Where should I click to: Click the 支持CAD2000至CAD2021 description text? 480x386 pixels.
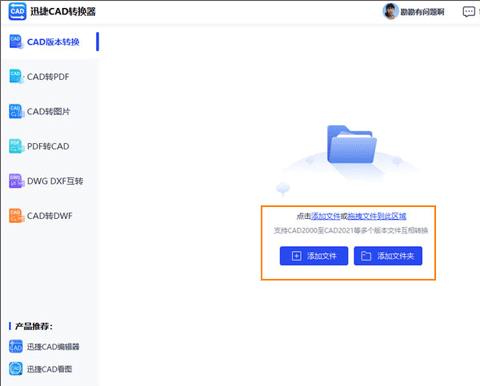(x=351, y=230)
